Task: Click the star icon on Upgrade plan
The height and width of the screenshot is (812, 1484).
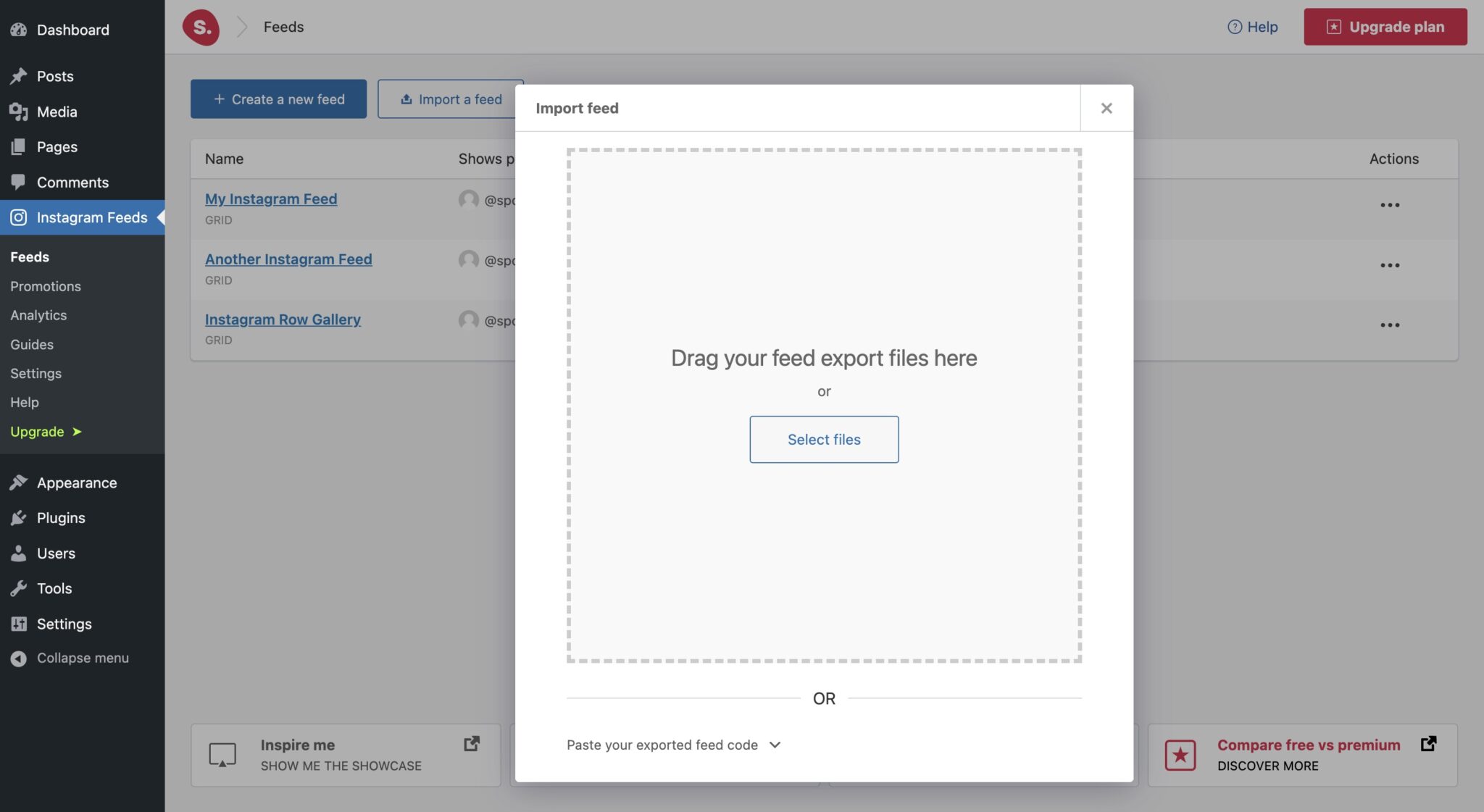Action: coord(1333,27)
